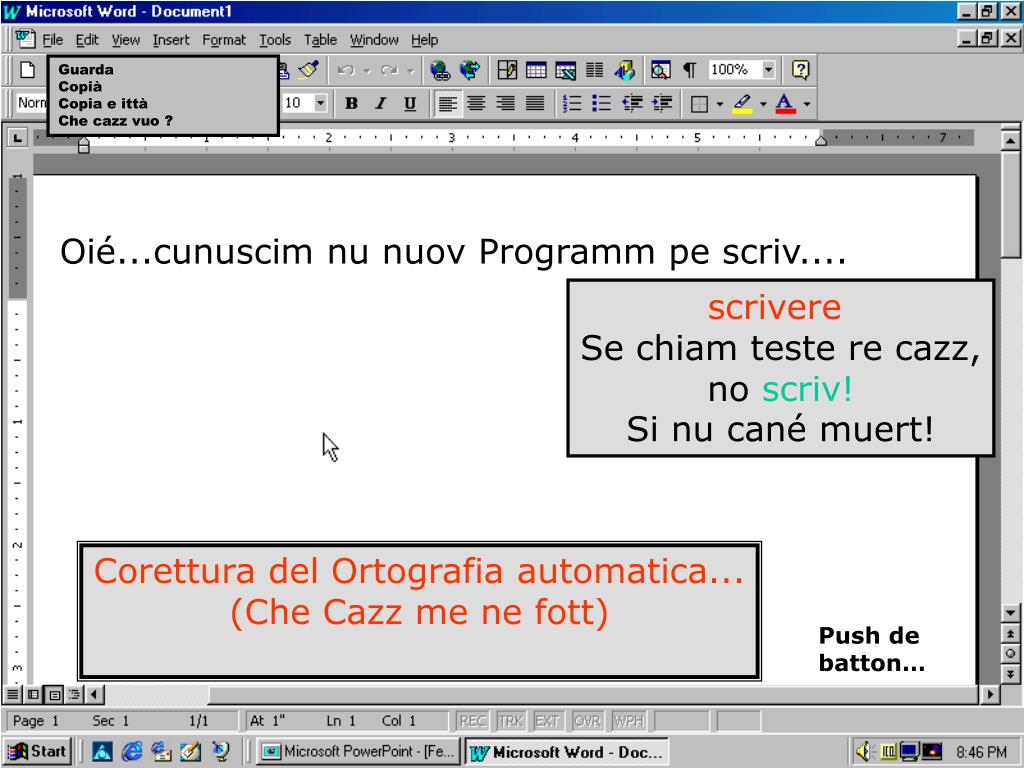Switch to Online Layout View icon
Image resolution: width=1024 pixels, height=768 pixels.
pos(33,694)
